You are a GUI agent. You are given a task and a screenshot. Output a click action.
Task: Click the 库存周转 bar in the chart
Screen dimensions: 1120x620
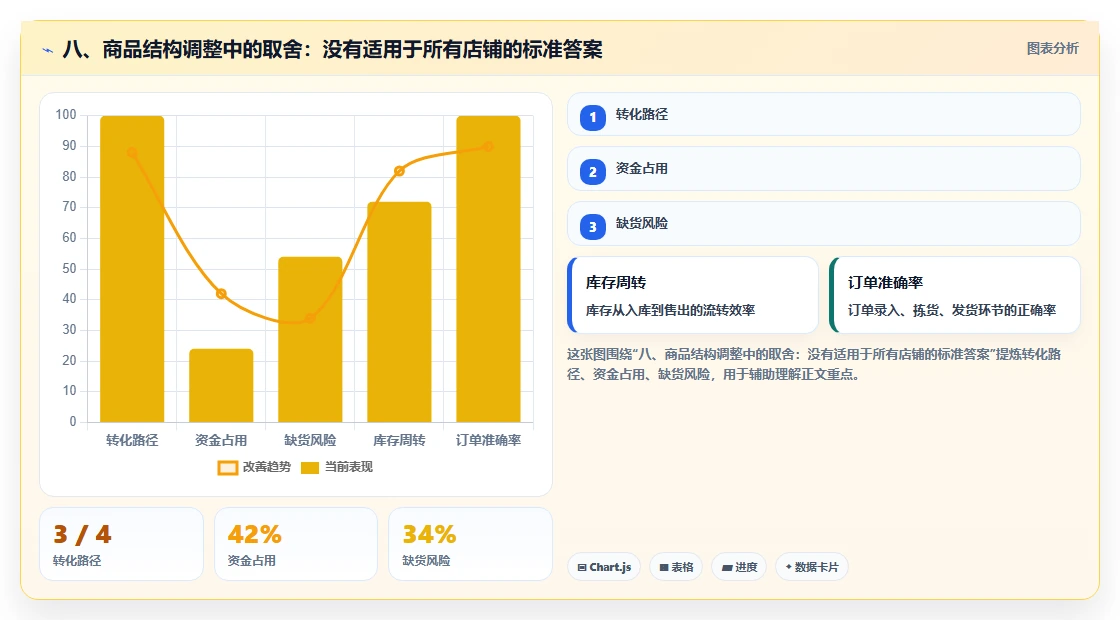pyautogui.click(x=399, y=312)
